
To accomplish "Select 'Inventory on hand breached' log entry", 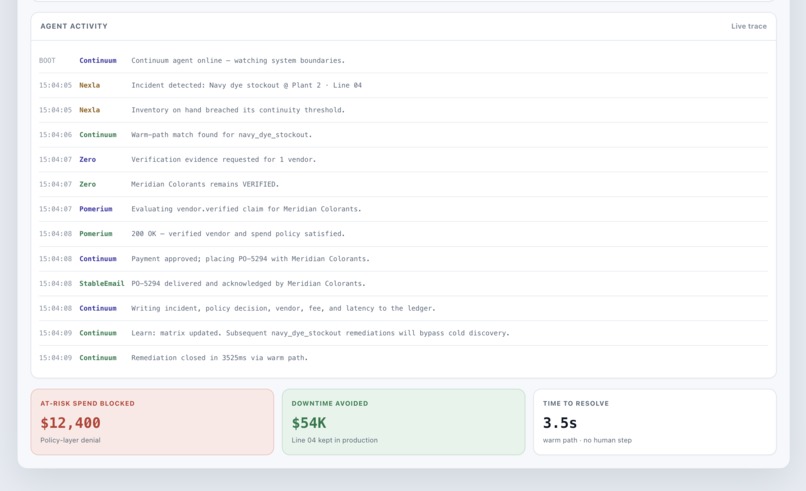I will (403, 110).
